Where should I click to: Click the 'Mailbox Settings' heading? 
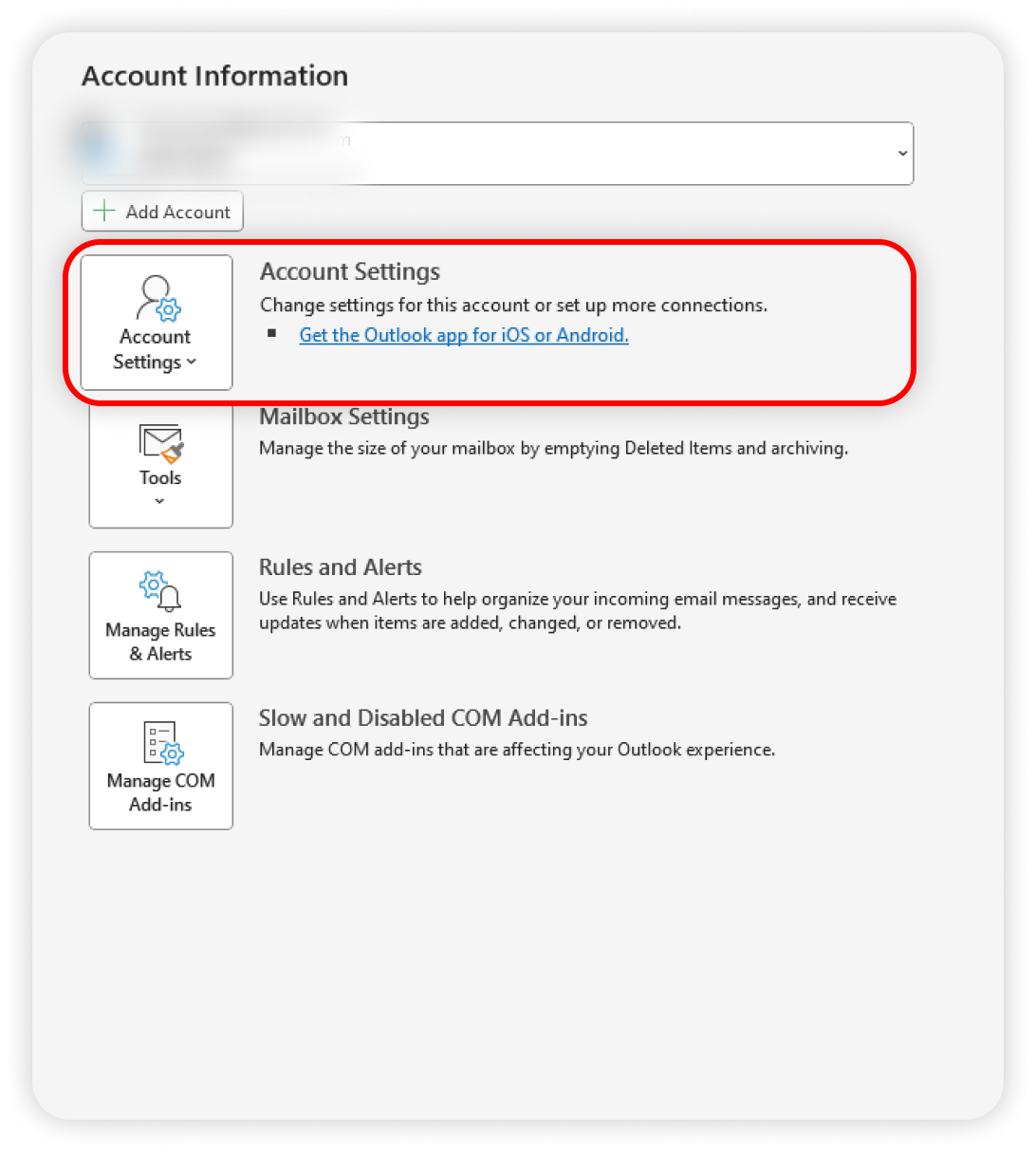(x=343, y=417)
